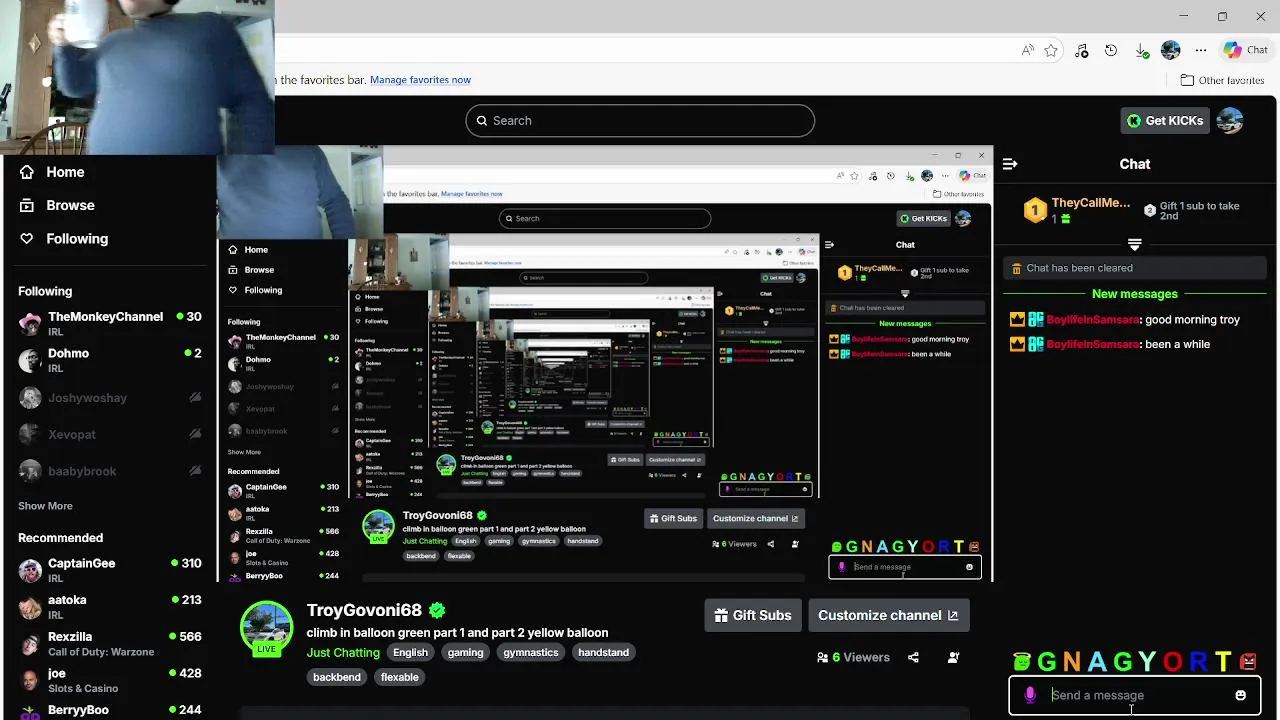Viewport: 1280px width, 720px height.
Task: Open Following heart item in main sidebar
Action: (64, 239)
